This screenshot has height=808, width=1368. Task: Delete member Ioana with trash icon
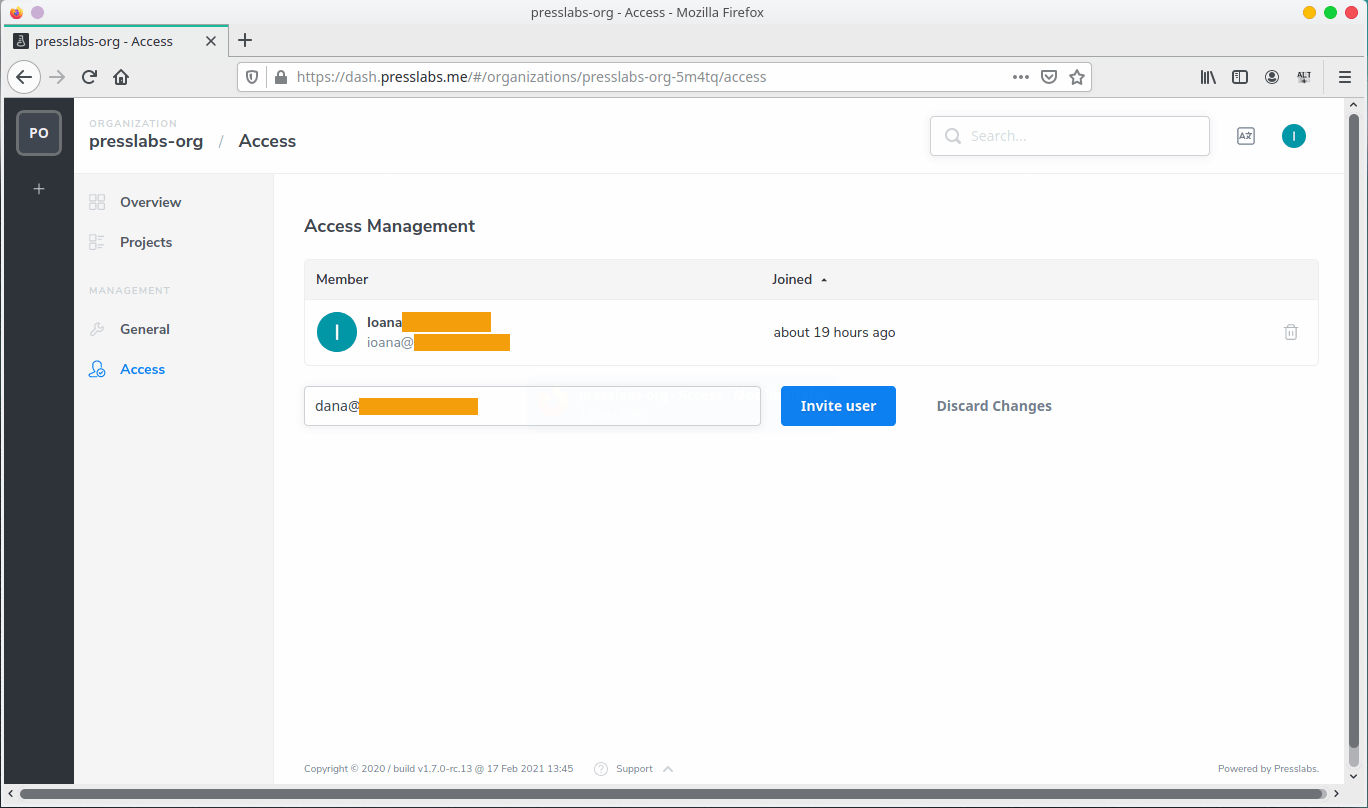click(1291, 332)
